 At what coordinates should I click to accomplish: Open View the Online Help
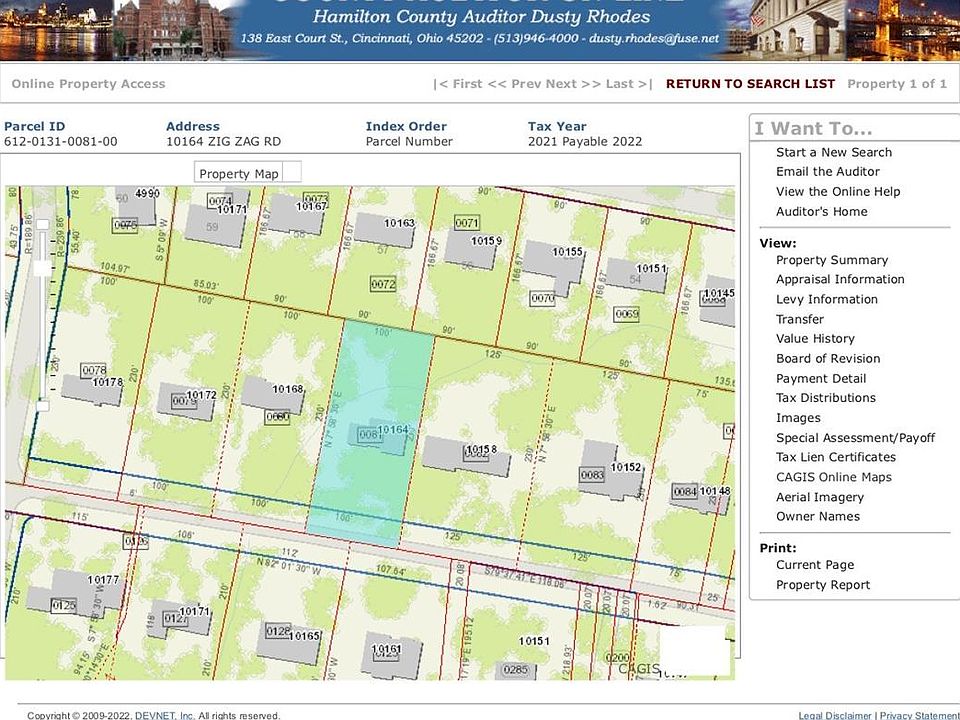point(837,192)
